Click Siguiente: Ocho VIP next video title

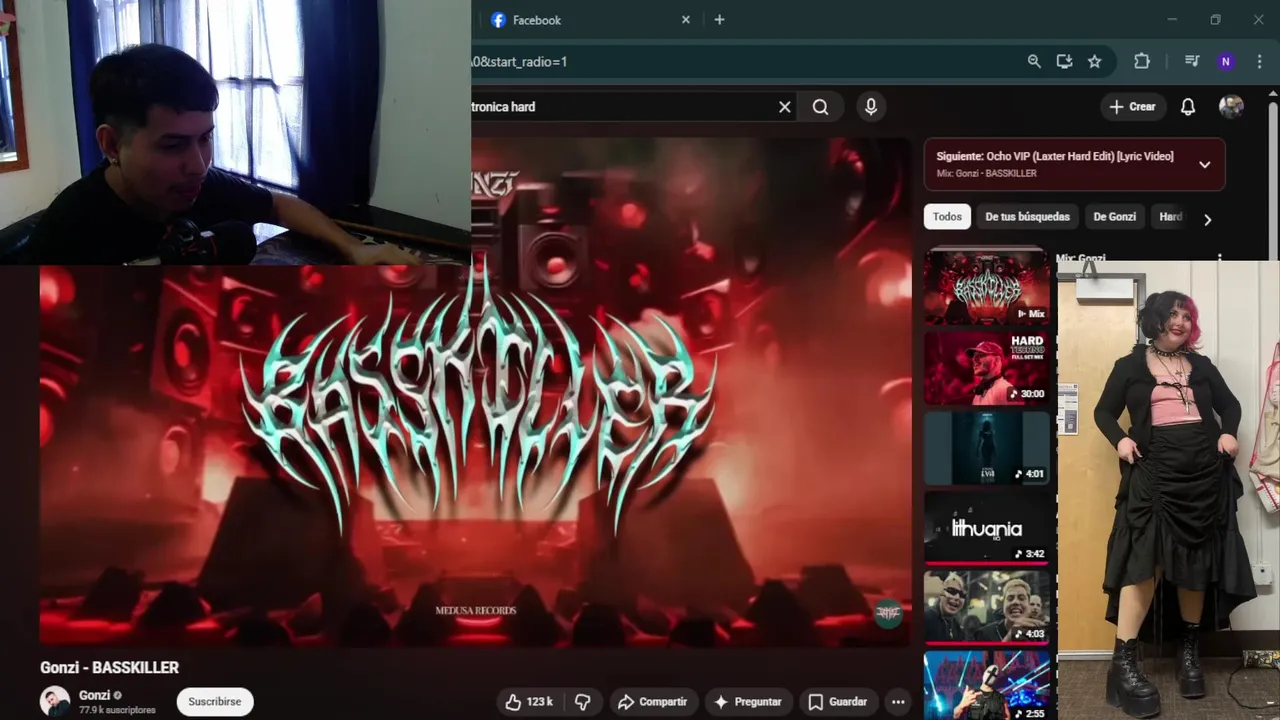pyautogui.click(x=1055, y=156)
